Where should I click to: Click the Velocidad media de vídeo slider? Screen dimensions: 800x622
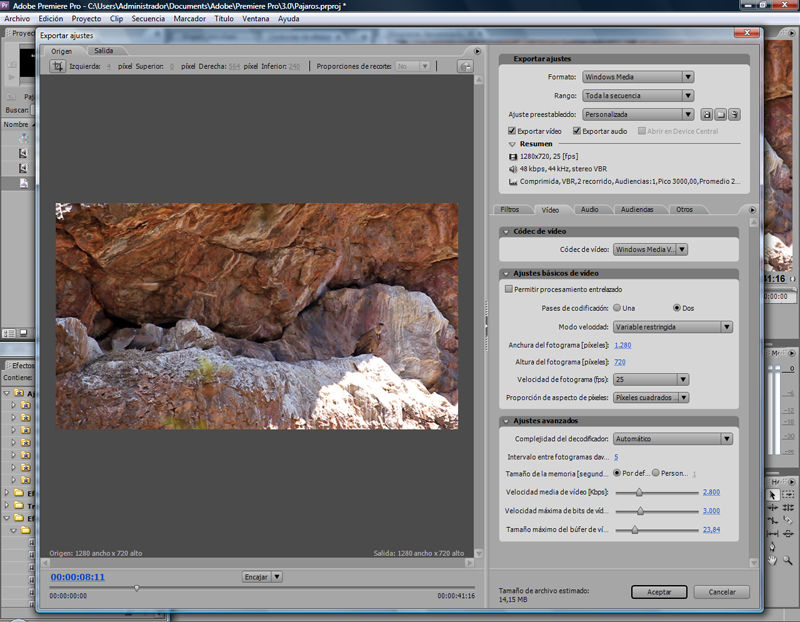point(657,492)
